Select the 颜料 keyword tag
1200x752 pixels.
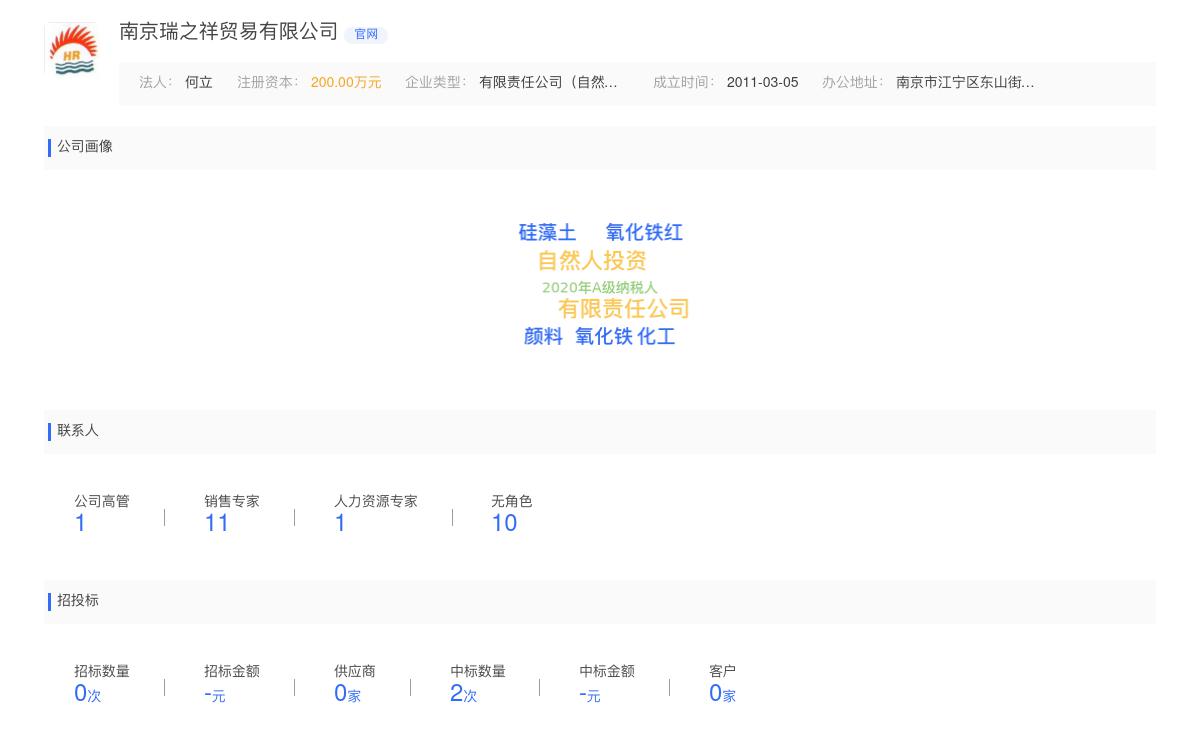543,337
